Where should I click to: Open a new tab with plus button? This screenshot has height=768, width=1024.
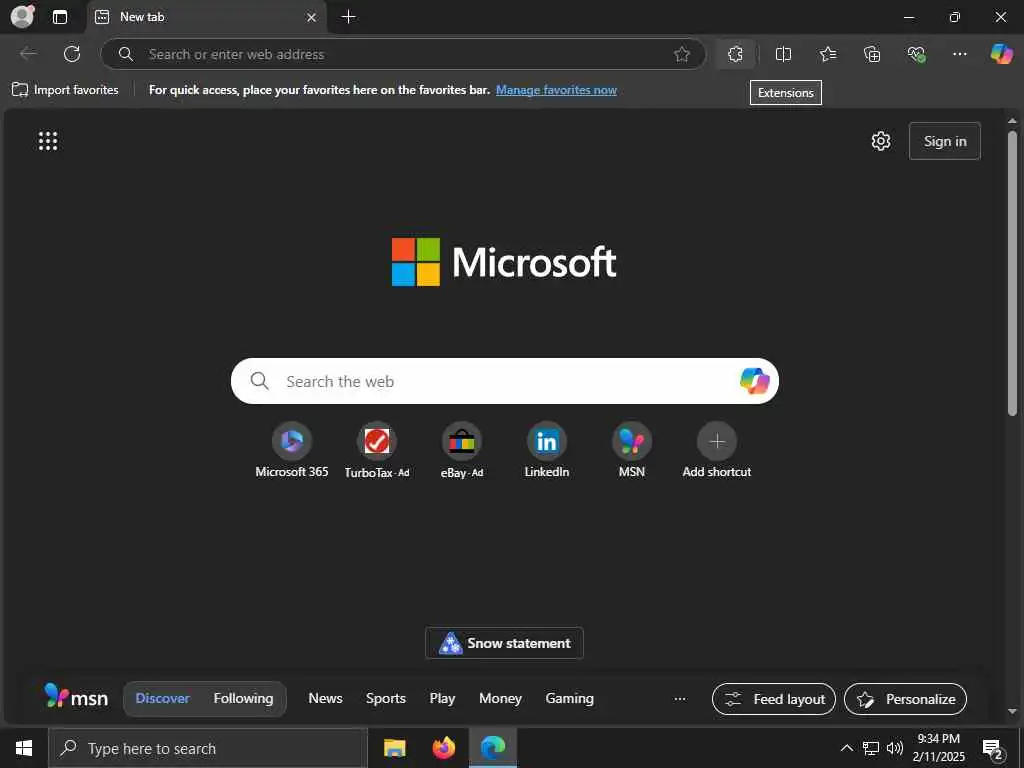click(x=349, y=17)
